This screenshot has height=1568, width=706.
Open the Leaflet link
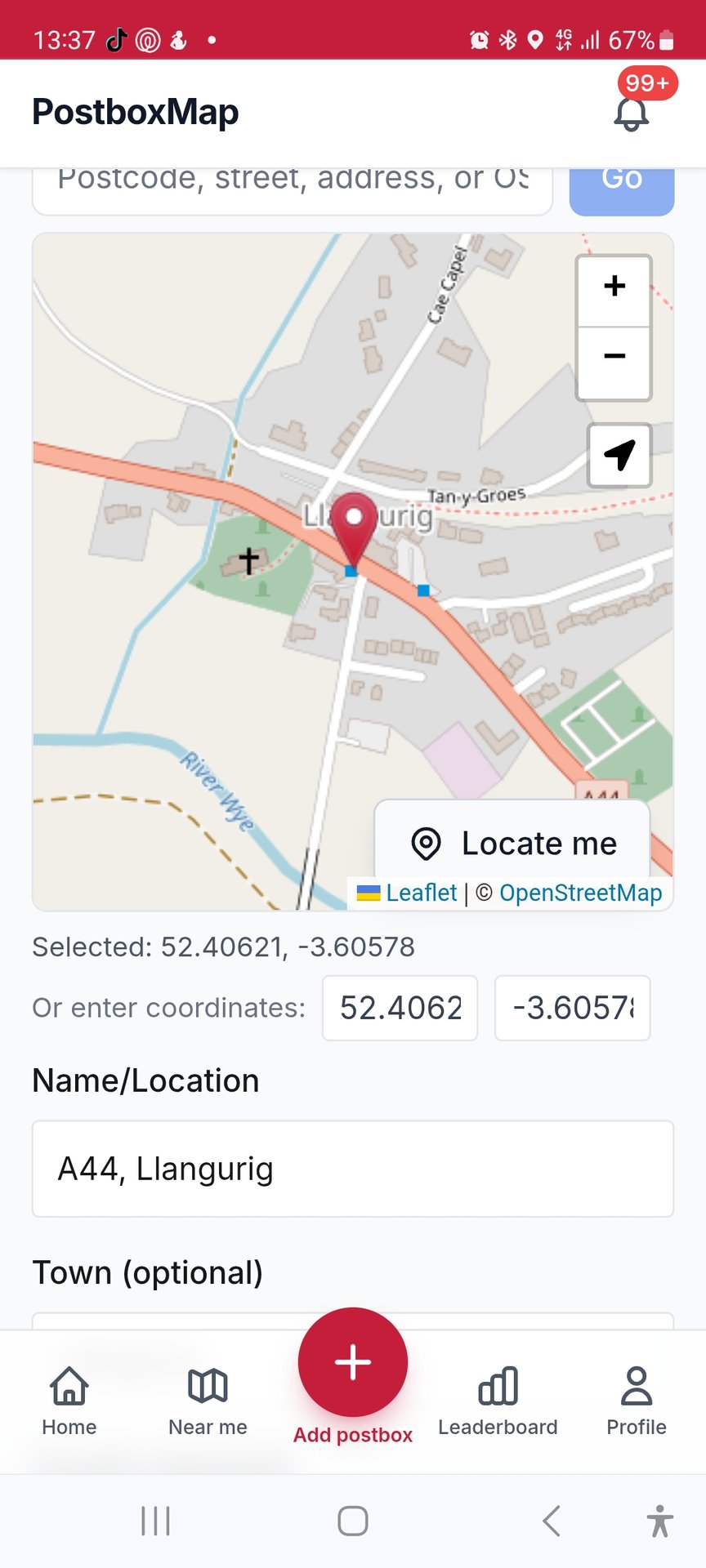click(x=421, y=893)
